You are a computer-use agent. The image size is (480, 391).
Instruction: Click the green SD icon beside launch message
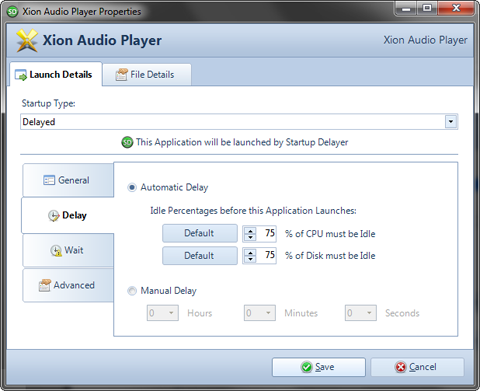coord(127,143)
